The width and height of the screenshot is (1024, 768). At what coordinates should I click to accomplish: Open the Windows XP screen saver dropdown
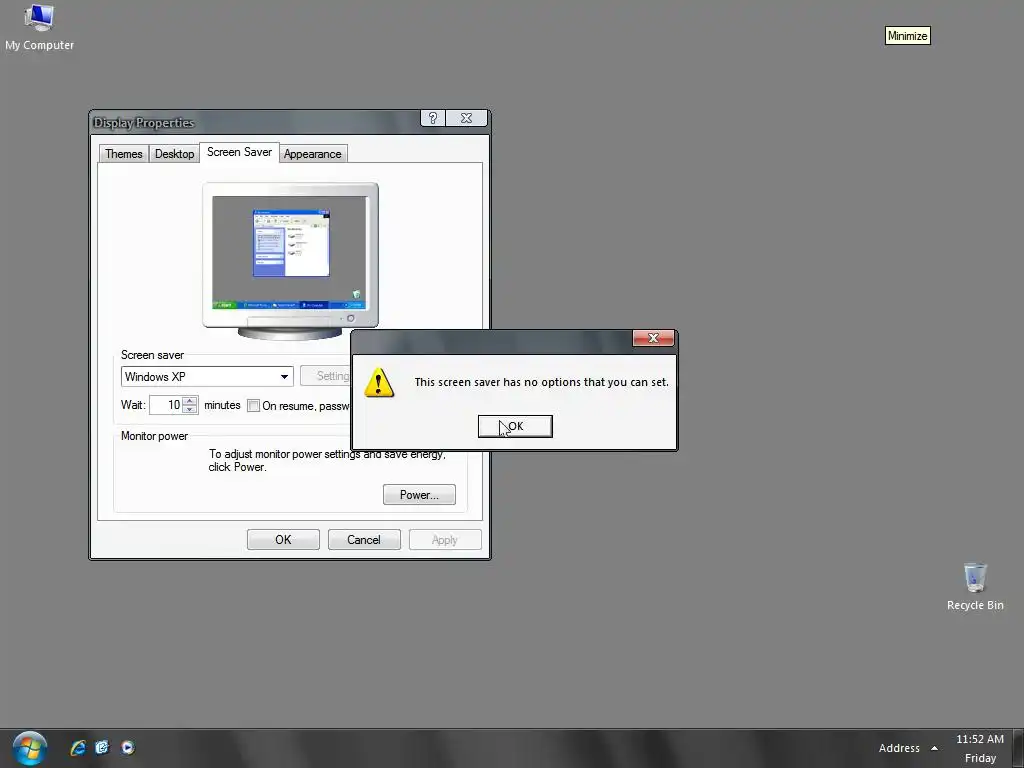(207, 377)
